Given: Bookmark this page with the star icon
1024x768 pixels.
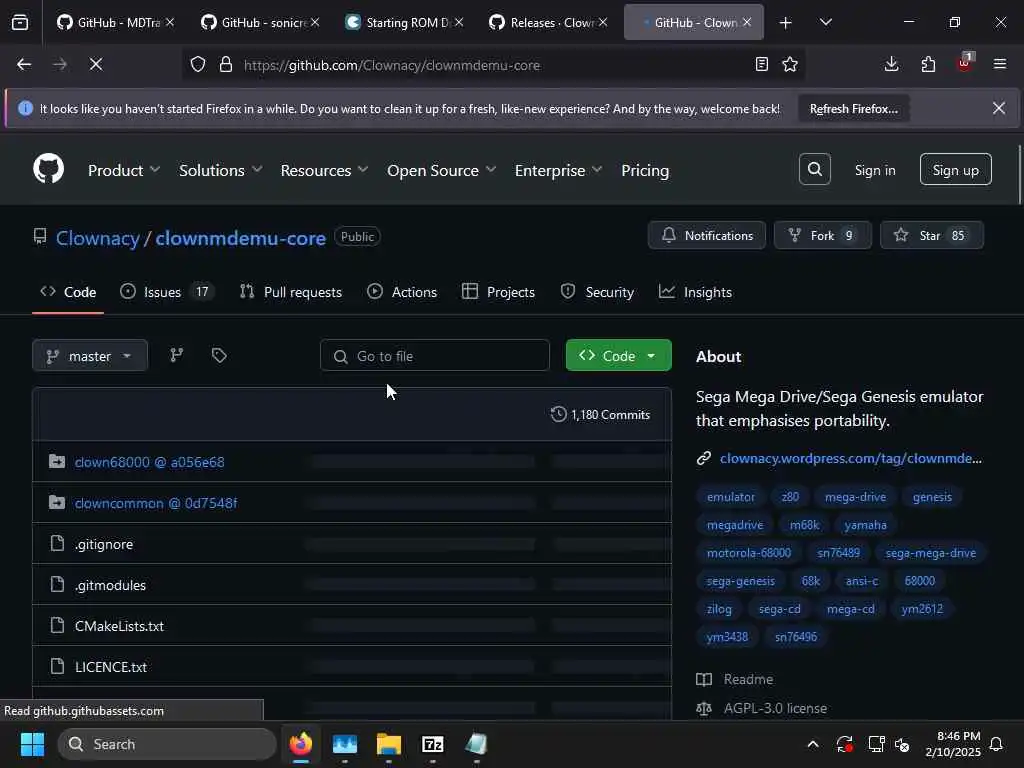Looking at the screenshot, I should [x=790, y=64].
